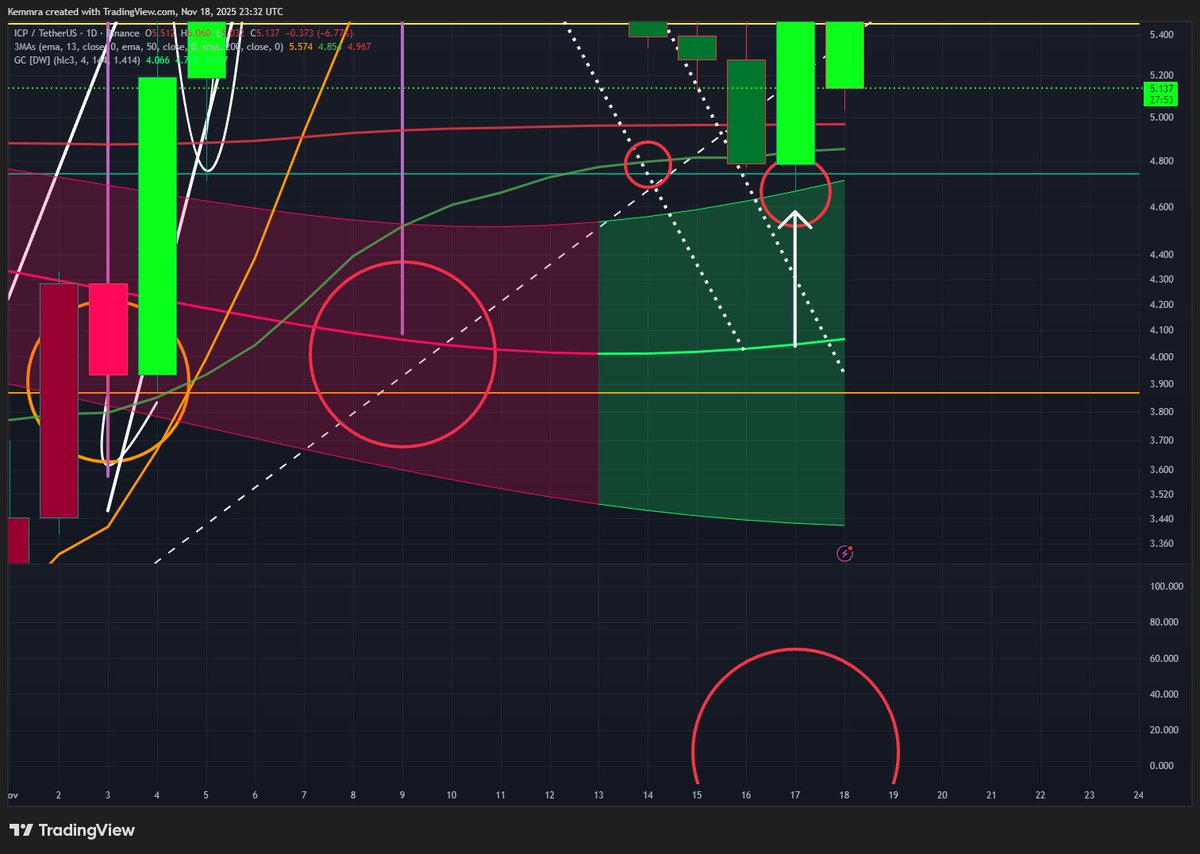Image resolution: width=1200 pixels, height=854 pixels.
Task: Click the 5.400 price scale label
Action: (1160, 36)
